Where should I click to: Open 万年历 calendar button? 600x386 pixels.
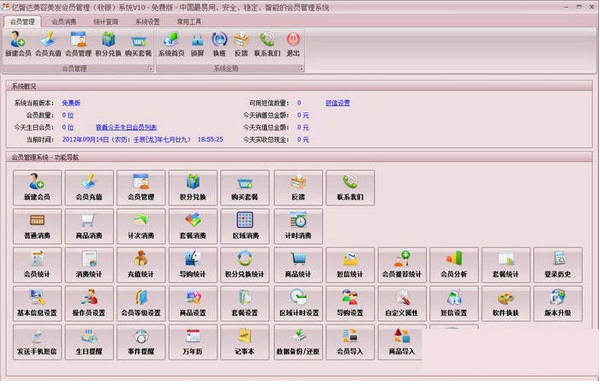click(193, 342)
